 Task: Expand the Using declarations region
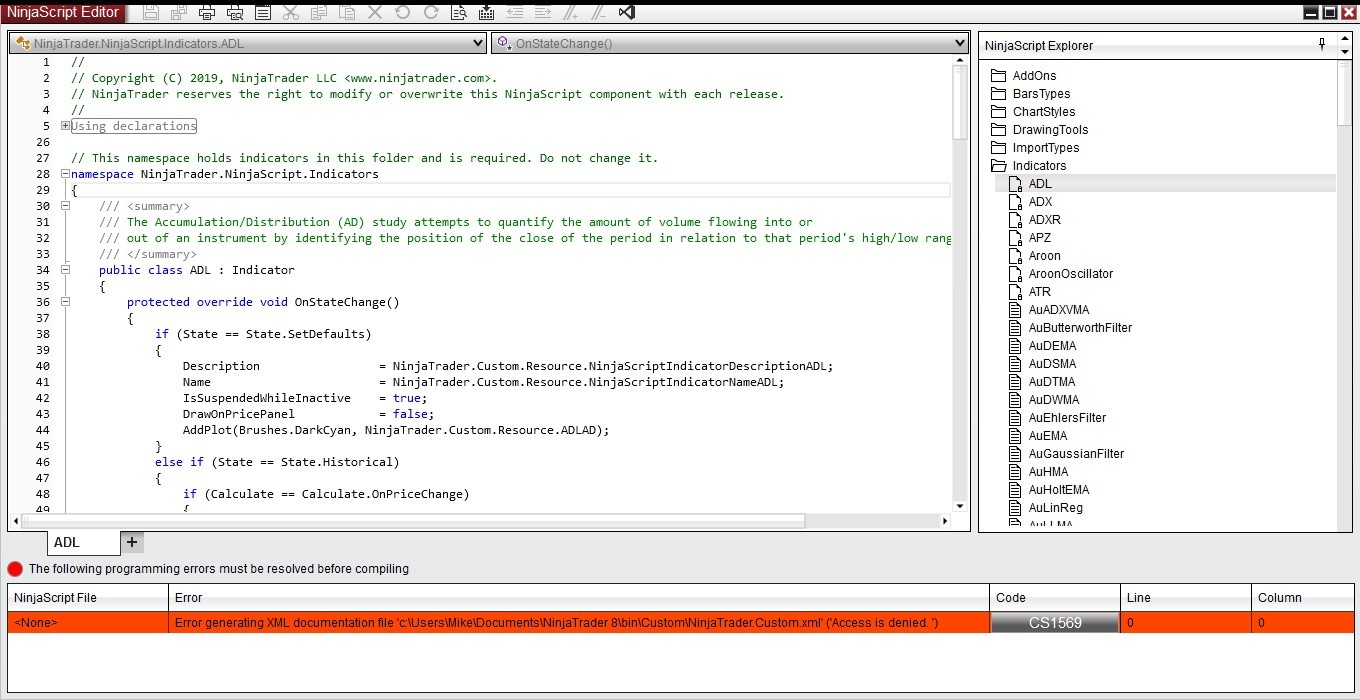pyautogui.click(x=66, y=126)
